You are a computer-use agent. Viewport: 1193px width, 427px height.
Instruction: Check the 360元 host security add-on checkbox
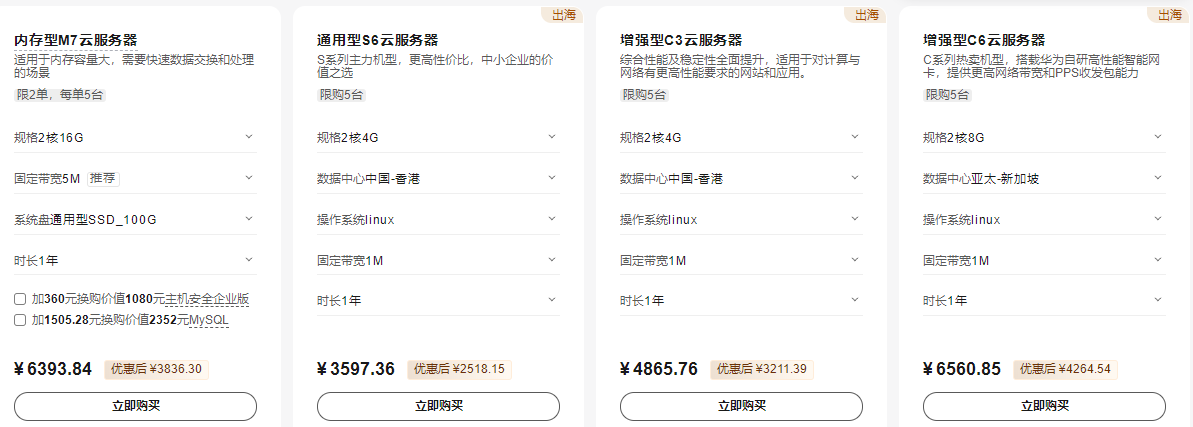20,299
